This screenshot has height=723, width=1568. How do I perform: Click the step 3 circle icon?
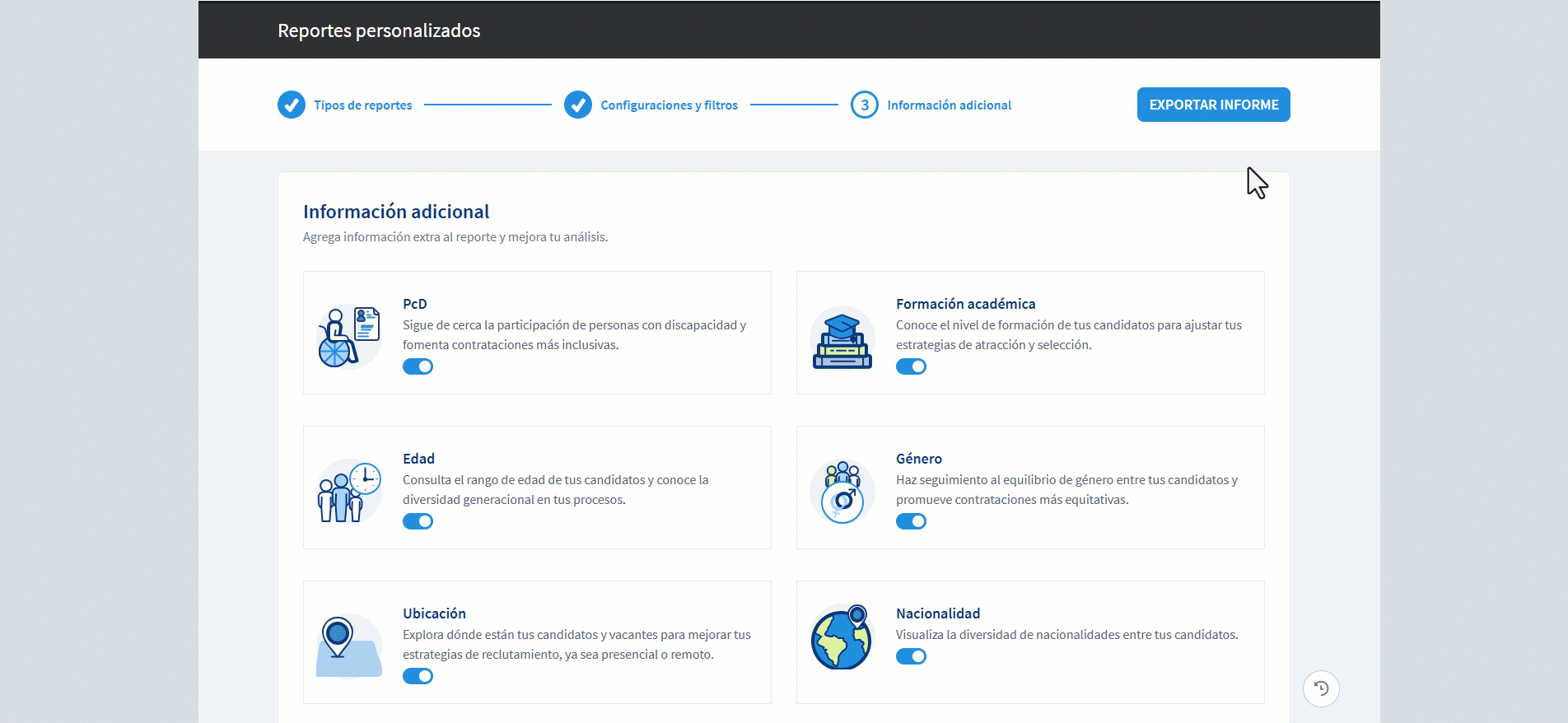point(865,105)
